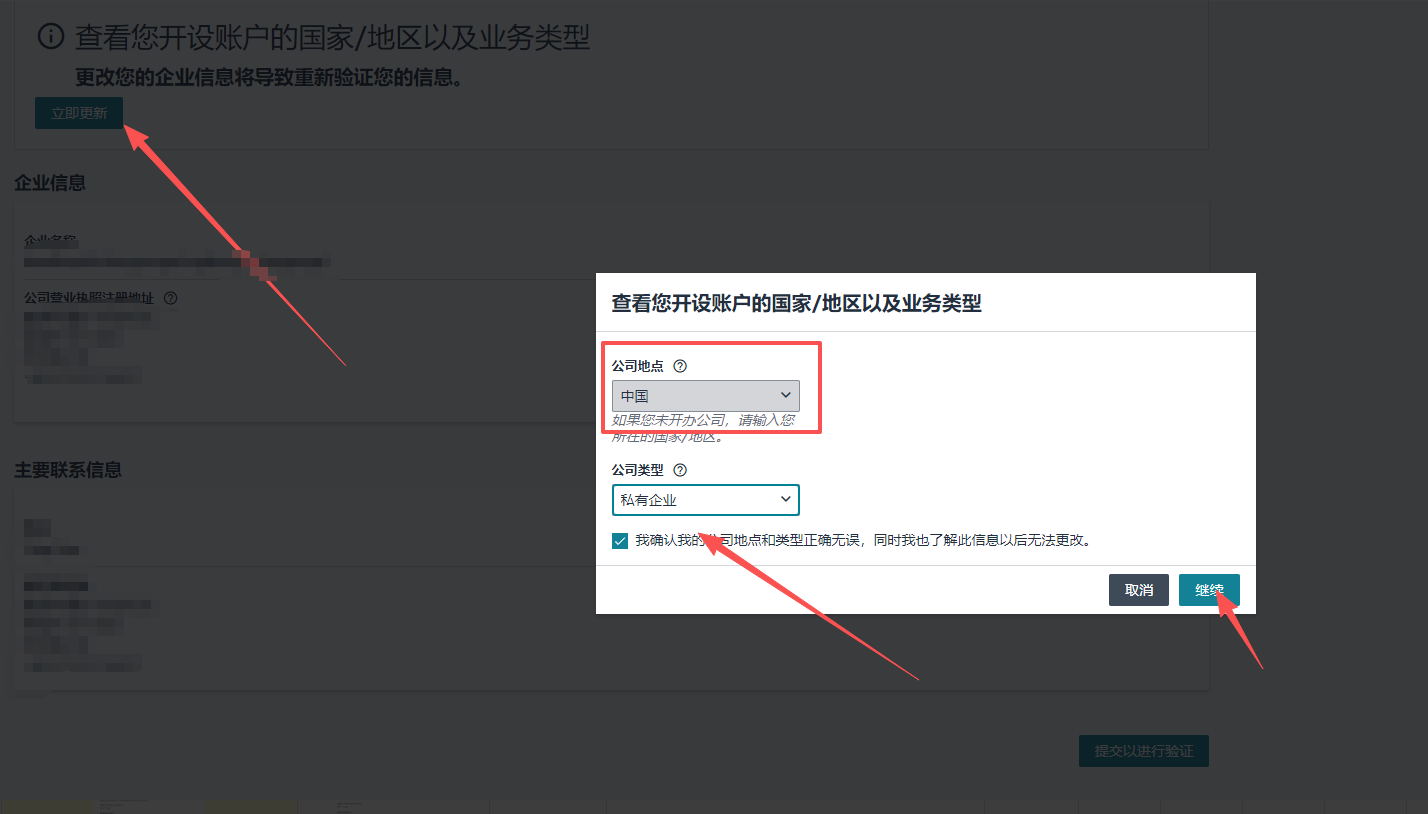Viewport: 1428px width, 814px height.
Task: Open the help tooltip beside 公司类型
Action: pyautogui.click(x=680, y=470)
